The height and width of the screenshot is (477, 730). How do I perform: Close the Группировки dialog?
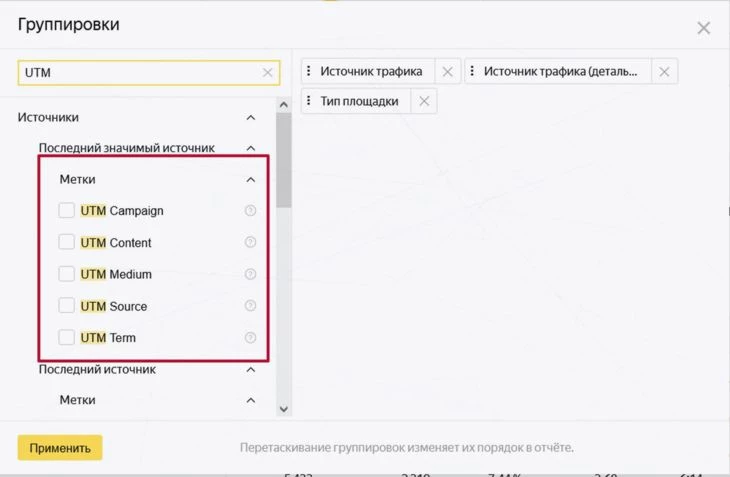click(x=703, y=28)
